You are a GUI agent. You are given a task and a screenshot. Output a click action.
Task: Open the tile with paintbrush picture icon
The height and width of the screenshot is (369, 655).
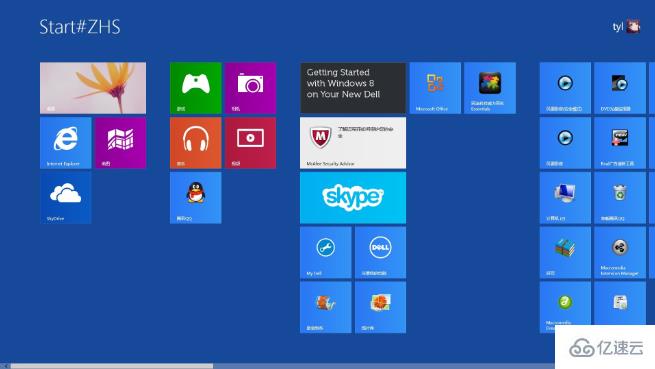coord(325,307)
